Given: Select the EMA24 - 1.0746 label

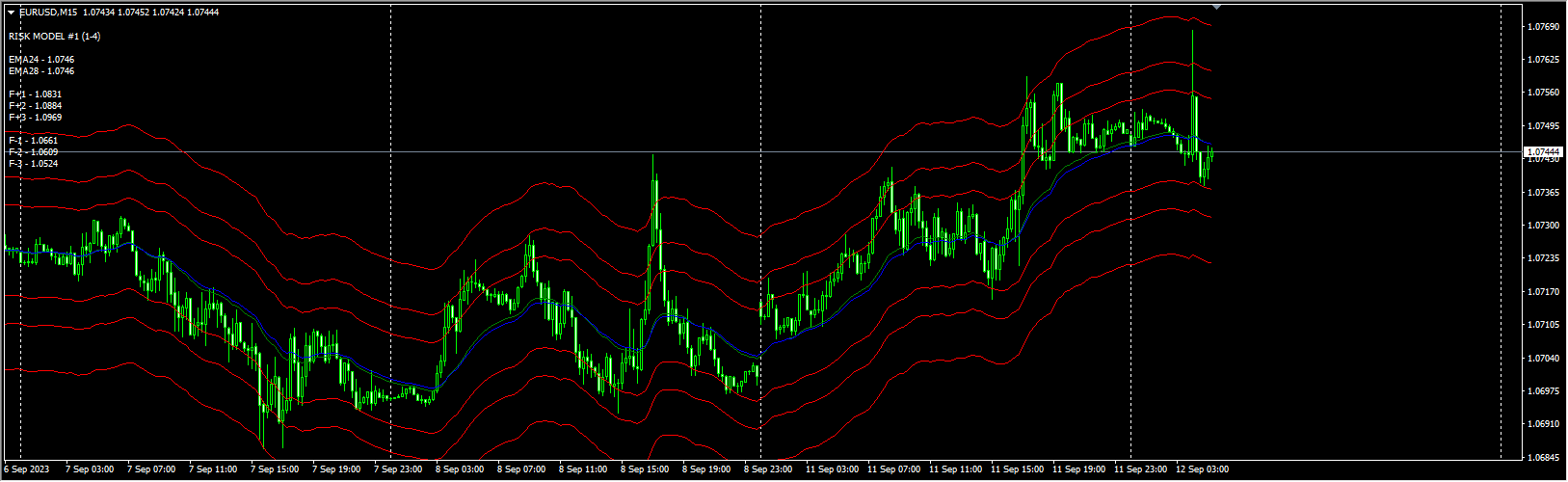Looking at the screenshot, I should point(41,60).
